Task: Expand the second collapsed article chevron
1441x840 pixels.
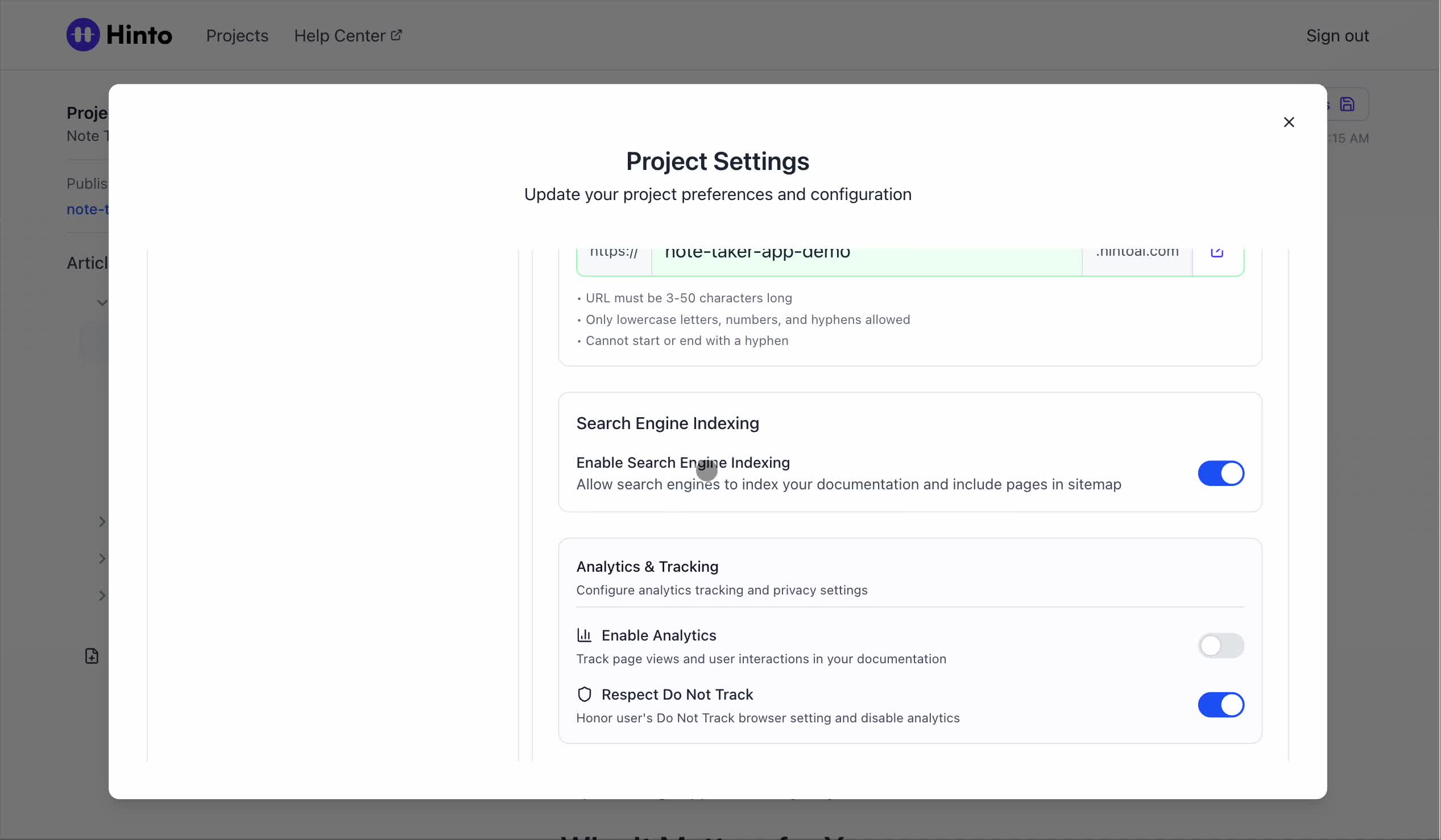Action: [102, 559]
